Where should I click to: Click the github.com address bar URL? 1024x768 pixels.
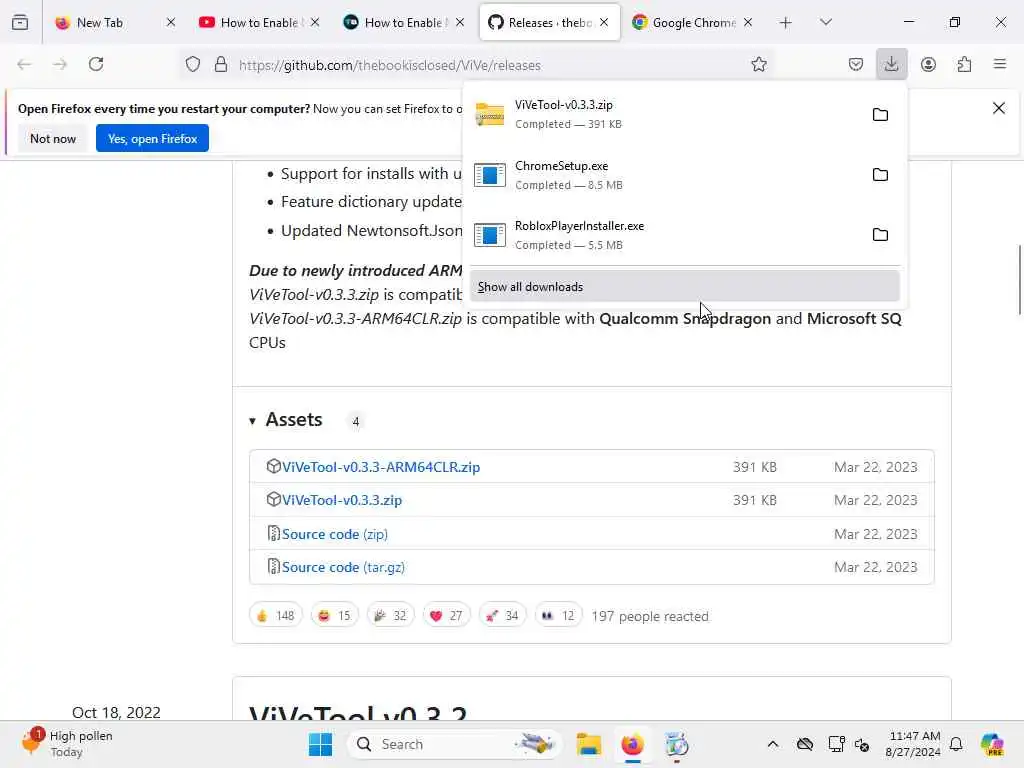point(389,65)
